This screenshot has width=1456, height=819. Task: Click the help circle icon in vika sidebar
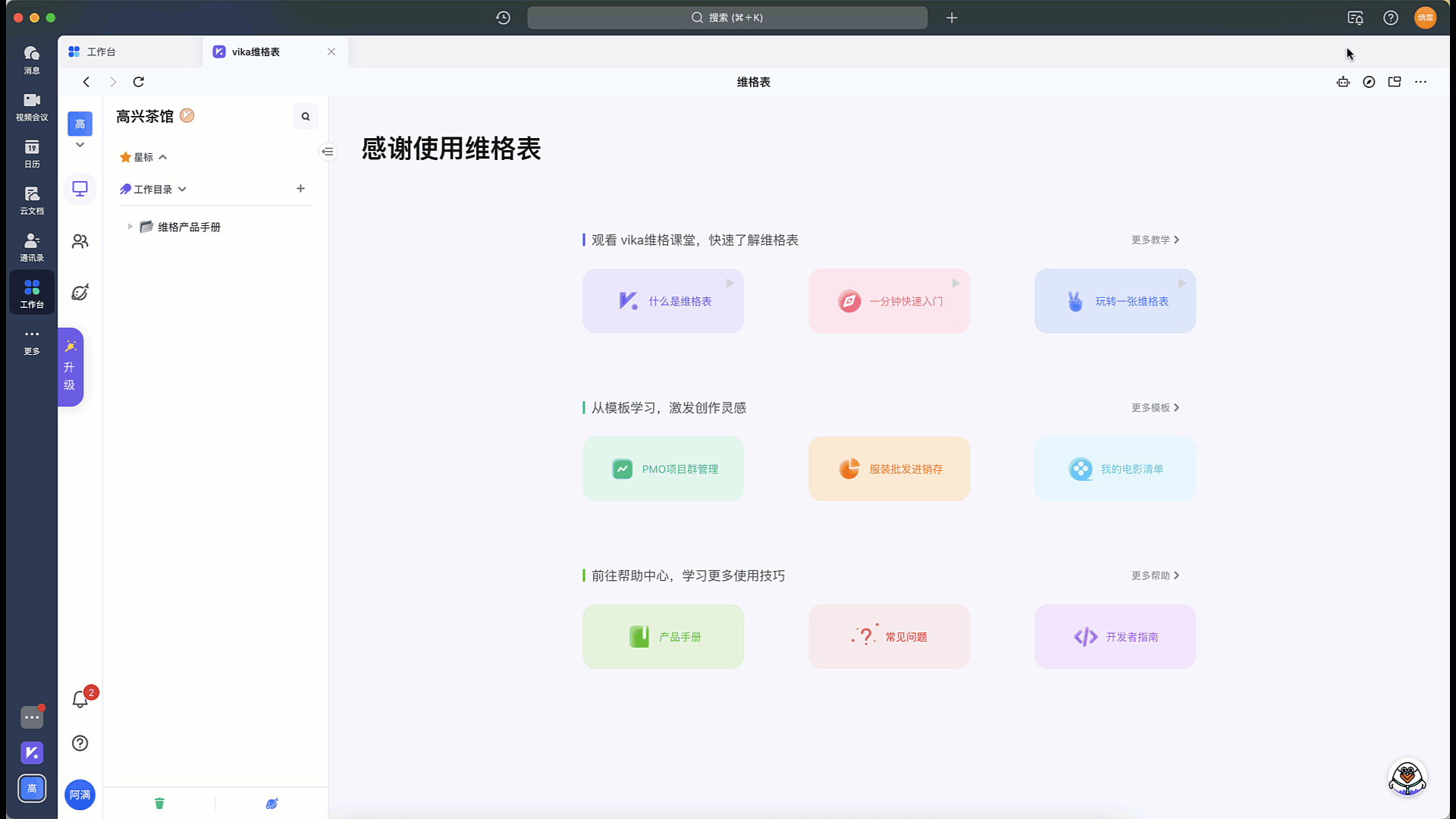[x=80, y=743]
